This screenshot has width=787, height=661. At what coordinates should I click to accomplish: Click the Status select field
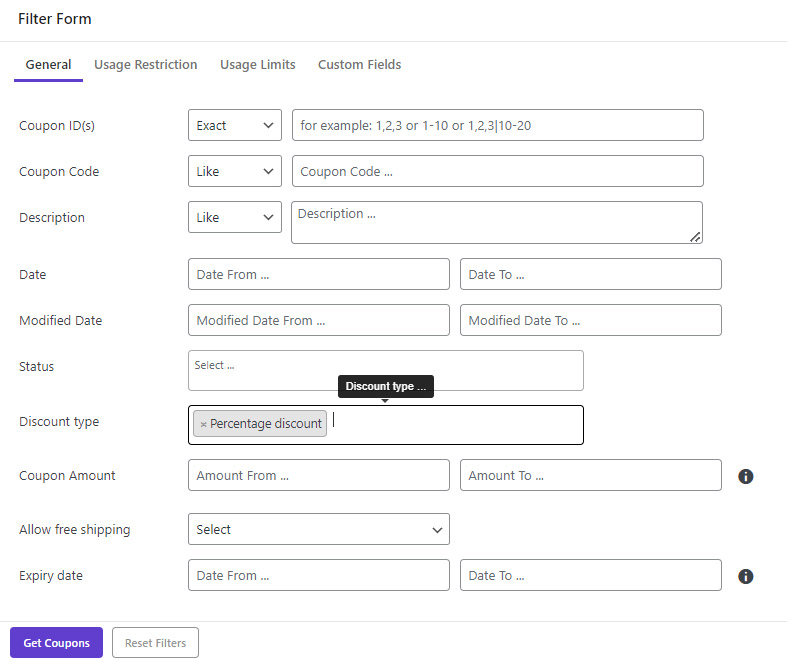385,370
